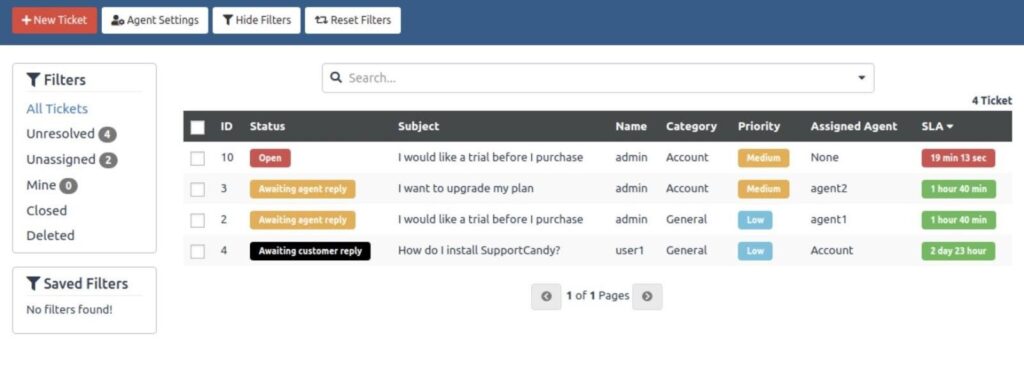Open the ticket 'How do I install SupportCandy?'
This screenshot has height=365, width=1024.
click(x=479, y=251)
